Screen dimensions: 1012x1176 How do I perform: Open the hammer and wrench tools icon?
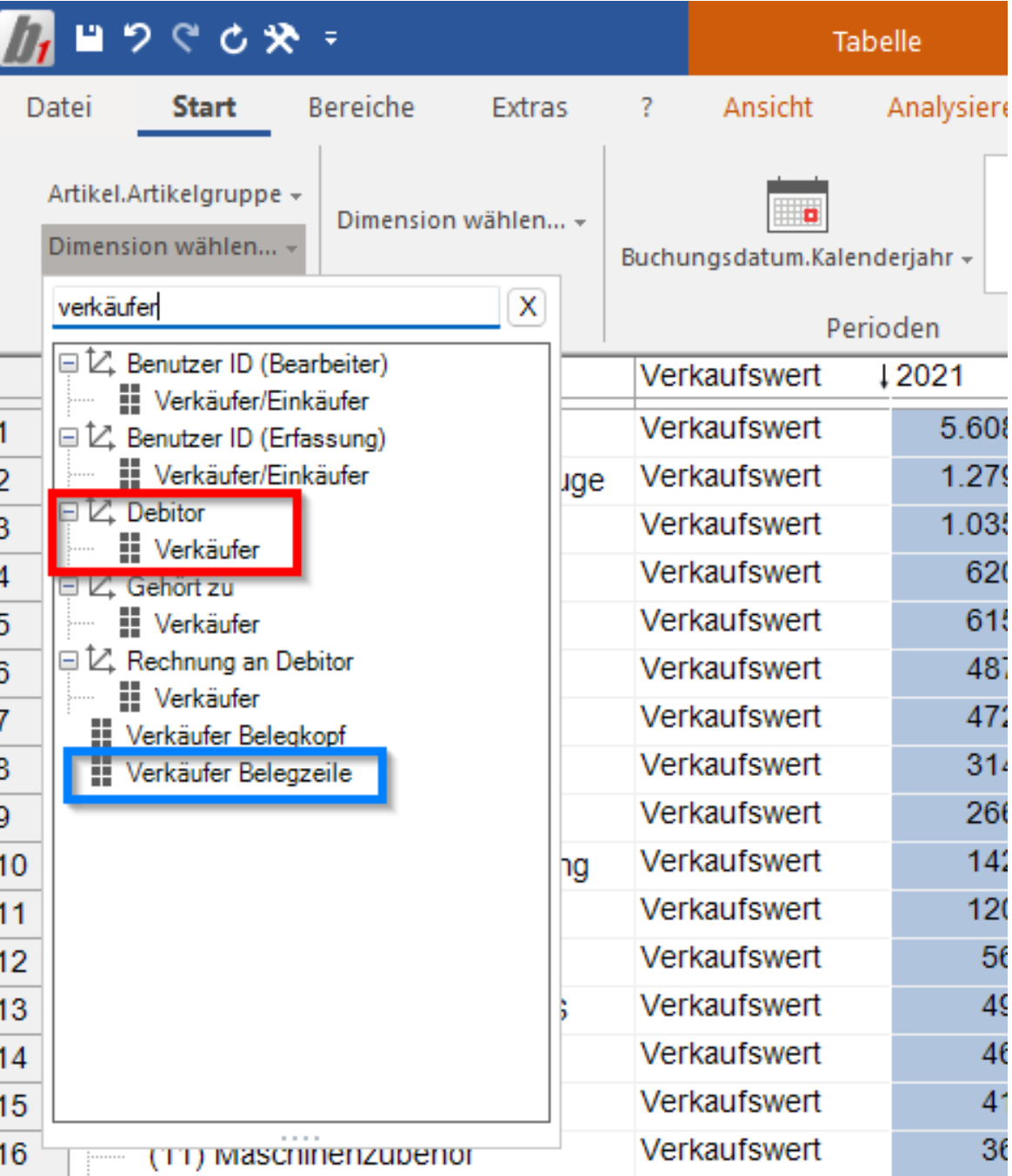282,38
